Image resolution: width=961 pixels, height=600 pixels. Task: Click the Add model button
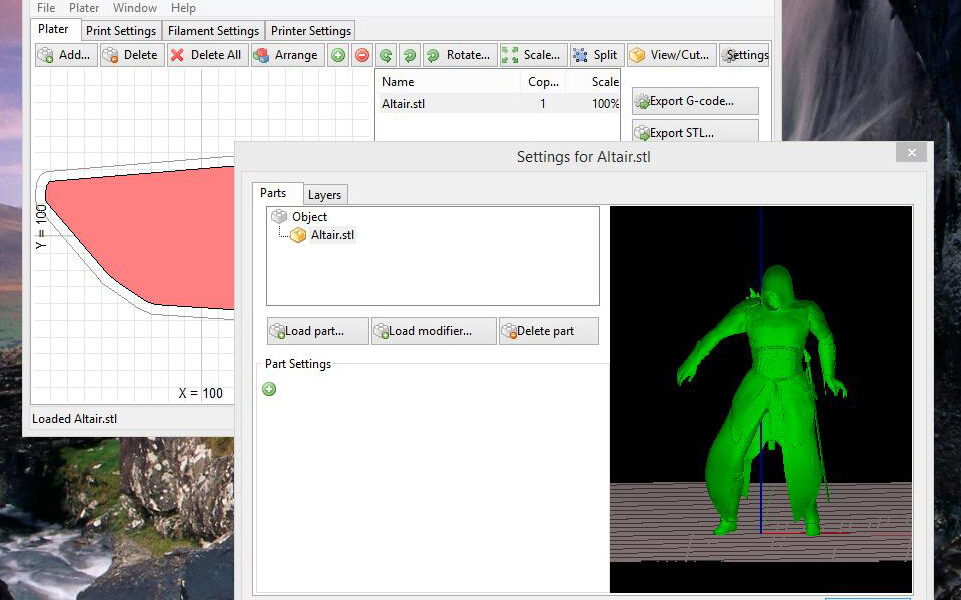(66, 55)
